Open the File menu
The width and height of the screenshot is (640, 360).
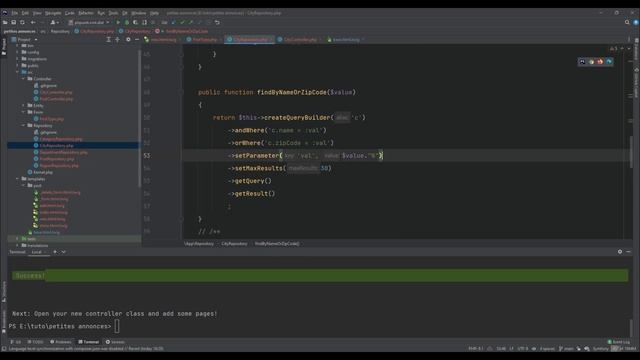click(x=15, y=13)
